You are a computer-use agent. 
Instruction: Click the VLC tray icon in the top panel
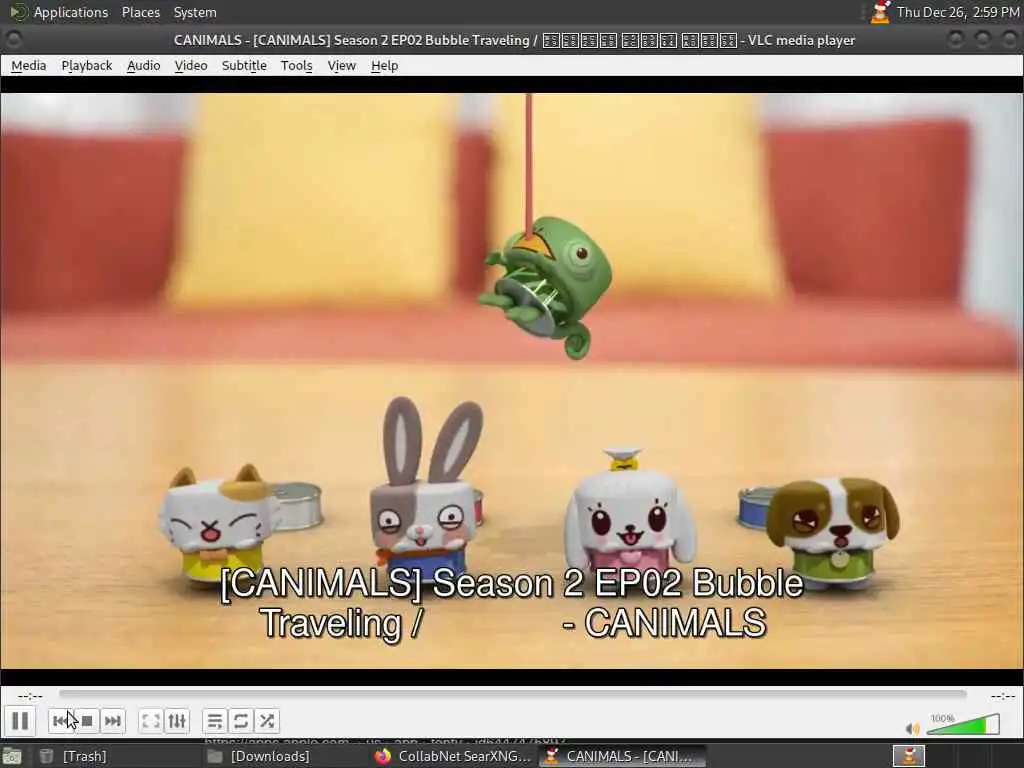[x=880, y=12]
